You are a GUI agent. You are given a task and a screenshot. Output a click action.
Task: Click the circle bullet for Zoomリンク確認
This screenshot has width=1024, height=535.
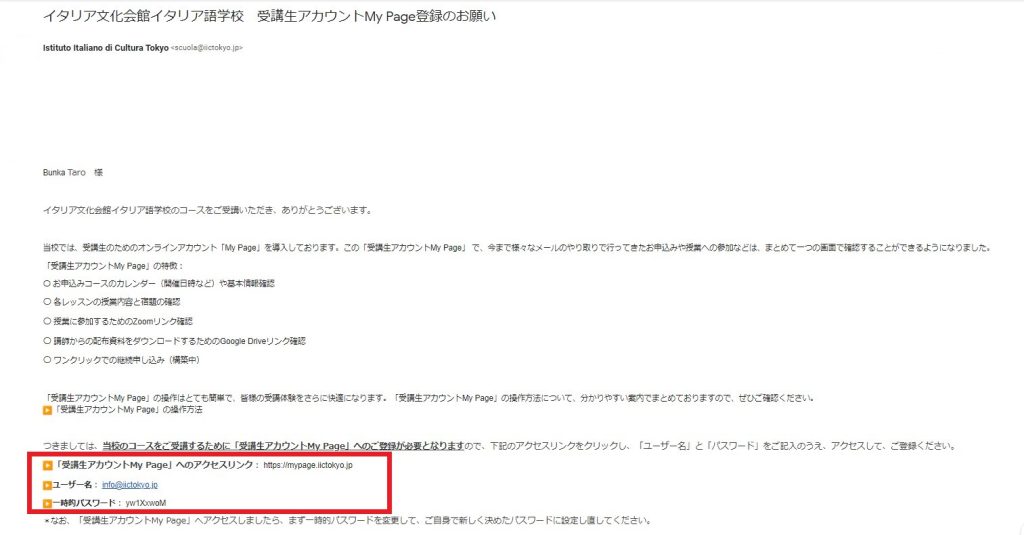[x=47, y=321]
